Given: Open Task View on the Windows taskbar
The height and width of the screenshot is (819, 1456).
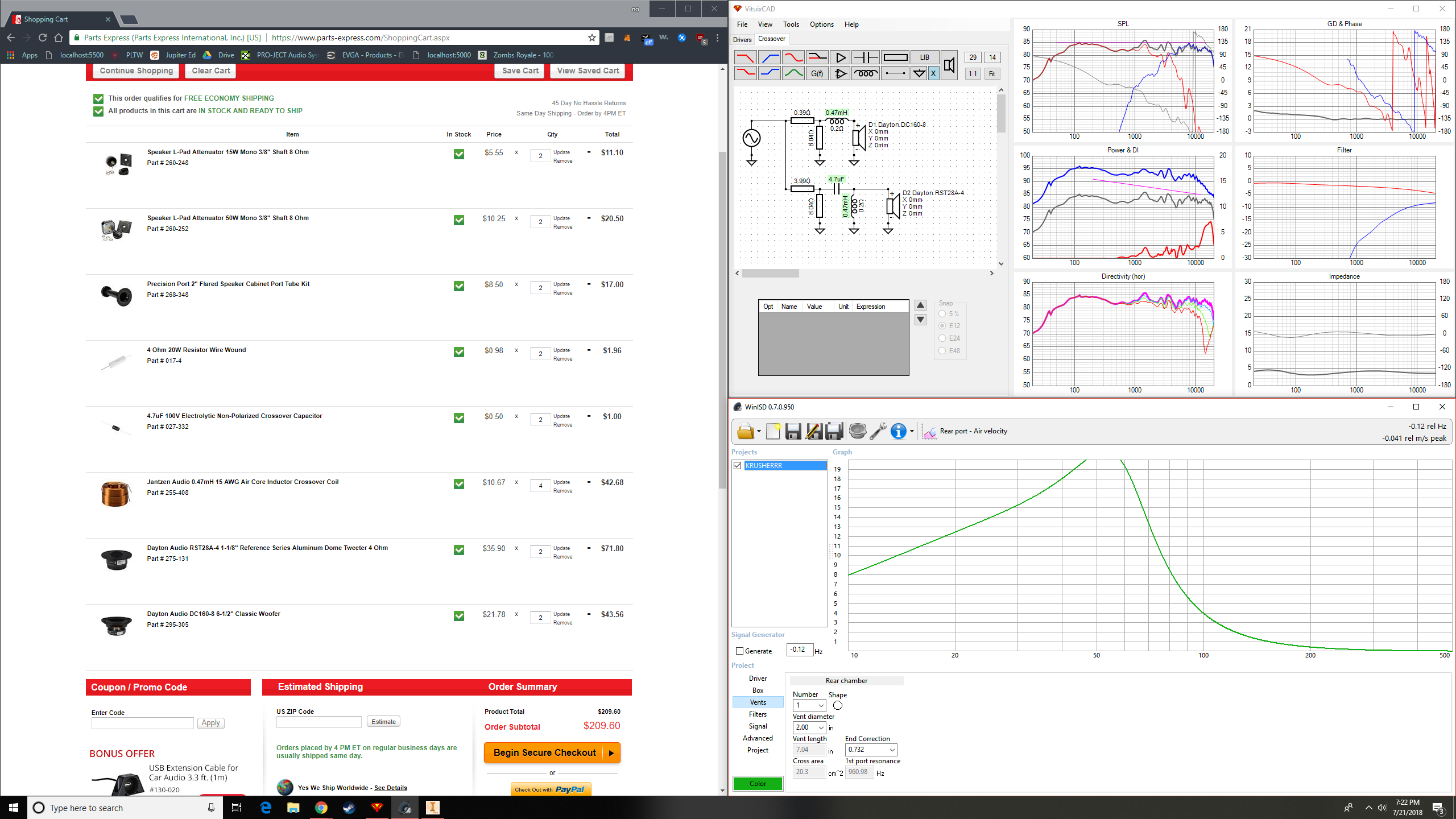Looking at the screenshot, I should coord(236,808).
